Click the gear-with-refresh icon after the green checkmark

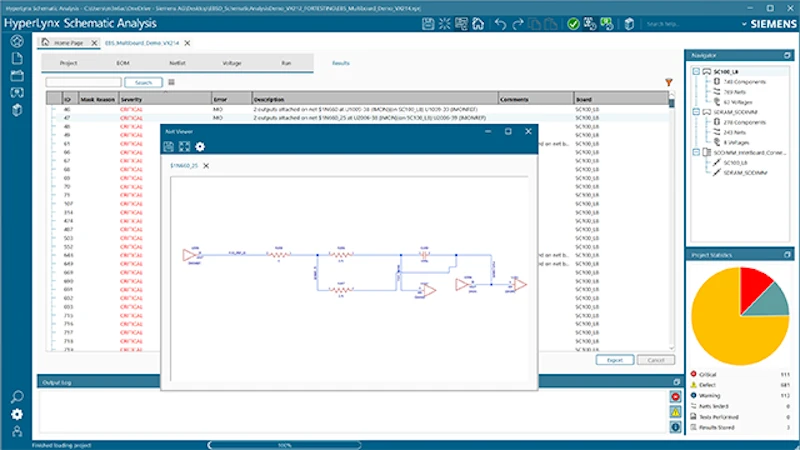590,24
